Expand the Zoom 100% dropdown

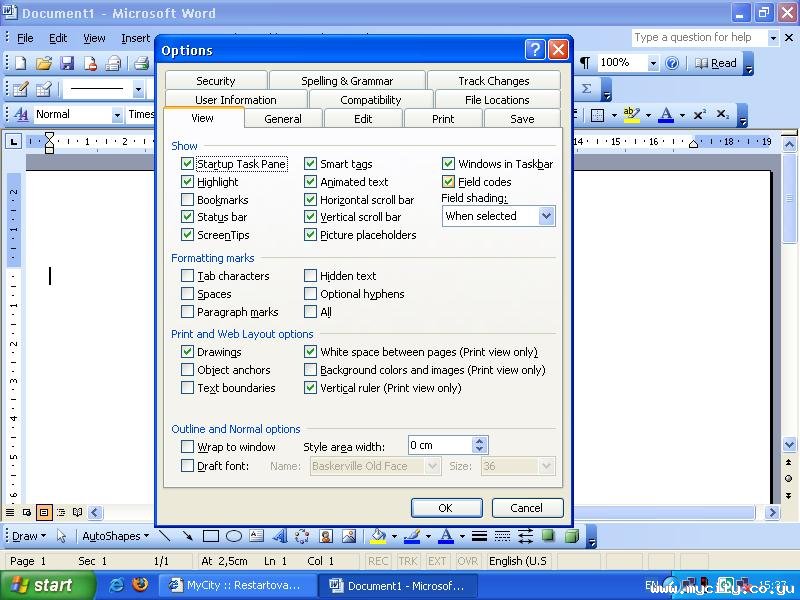(x=653, y=63)
